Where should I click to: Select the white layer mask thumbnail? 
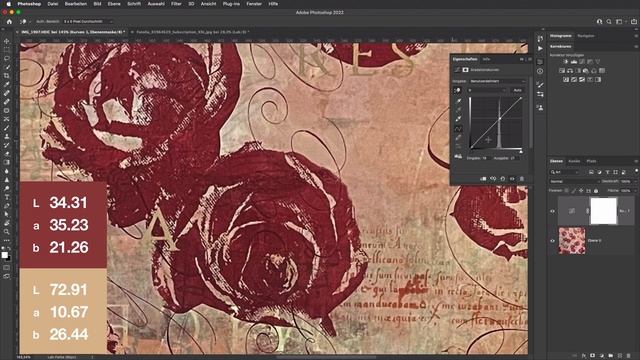pyautogui.click(x=603, y=211)
